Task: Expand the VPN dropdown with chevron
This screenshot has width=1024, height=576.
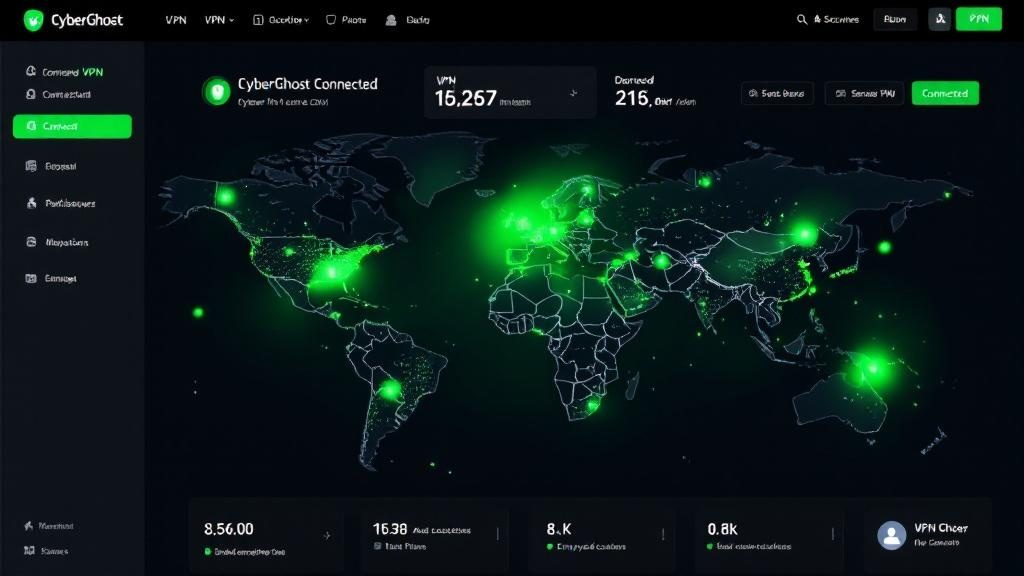Action: [x=219, y=20]
